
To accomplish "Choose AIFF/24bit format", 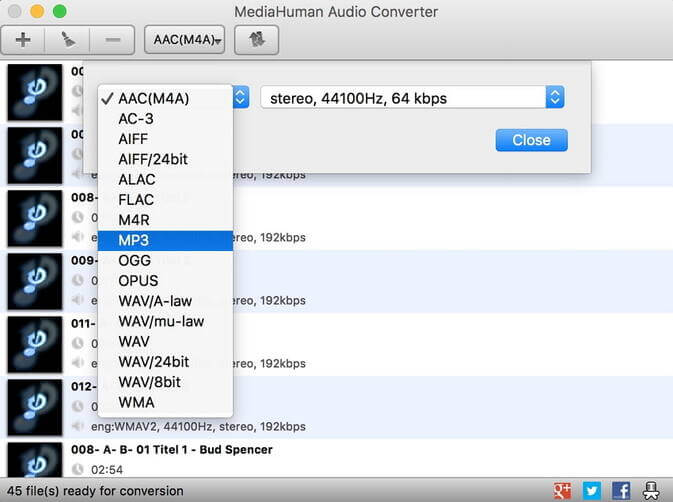I will tap(165, 159).
